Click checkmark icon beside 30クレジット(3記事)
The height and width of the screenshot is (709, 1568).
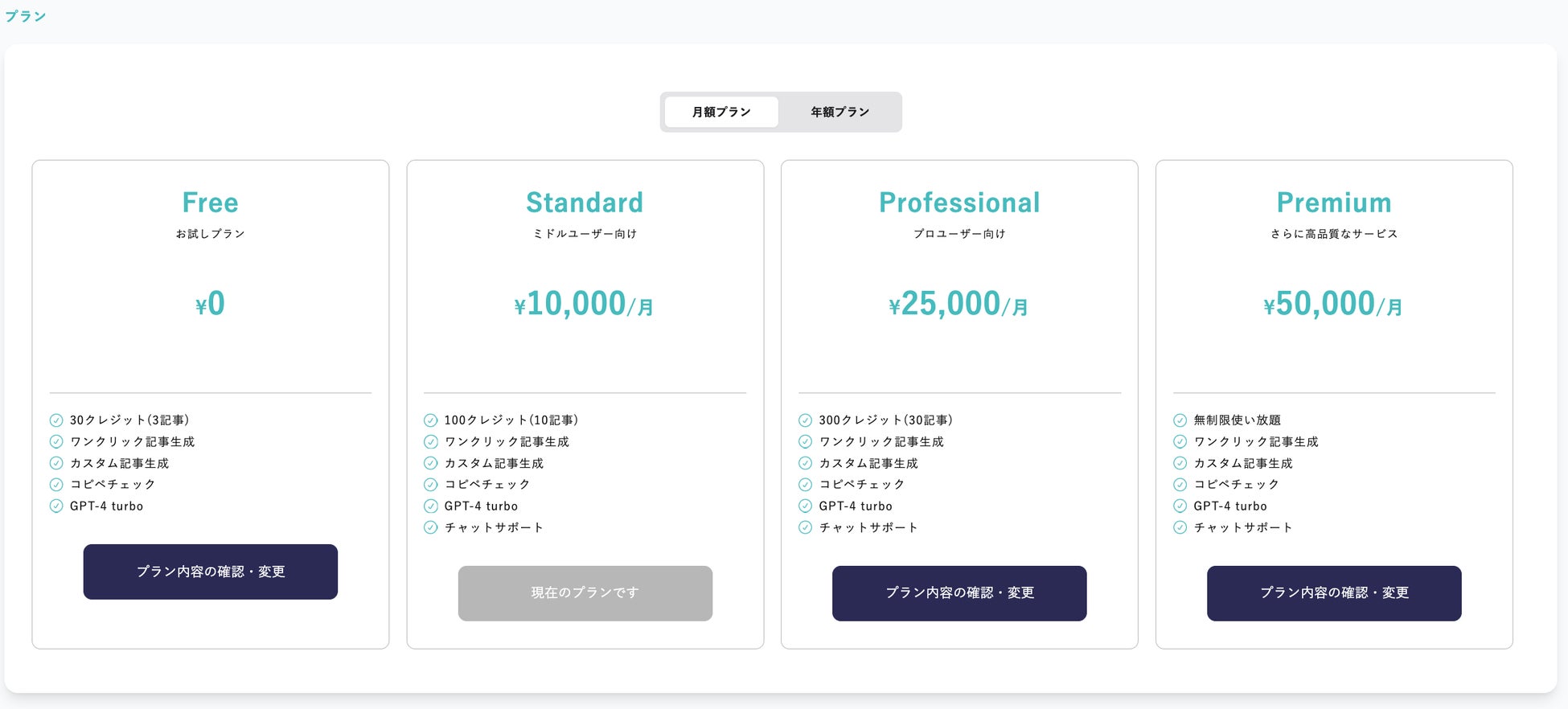[56, 420]
